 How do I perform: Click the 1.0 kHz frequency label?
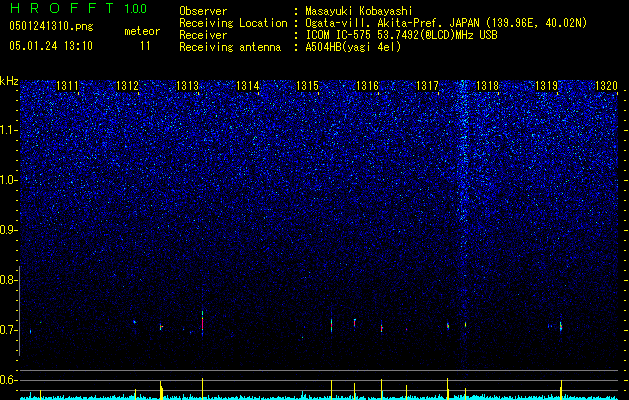pyautogui.click(x=9, y=180)
